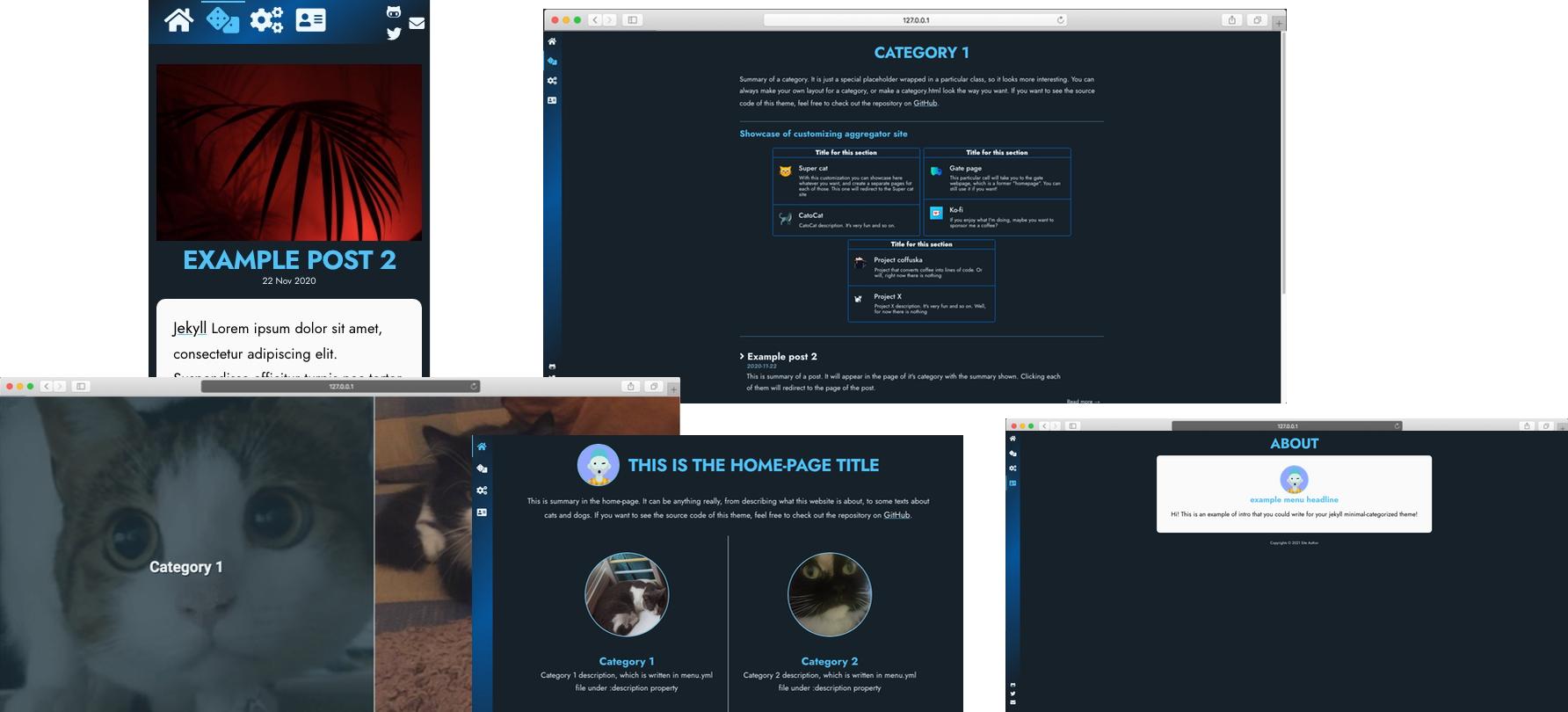Click address bar in Category 1 Safari window
This screenshot has width=1568, height=712.
(915, 20)
